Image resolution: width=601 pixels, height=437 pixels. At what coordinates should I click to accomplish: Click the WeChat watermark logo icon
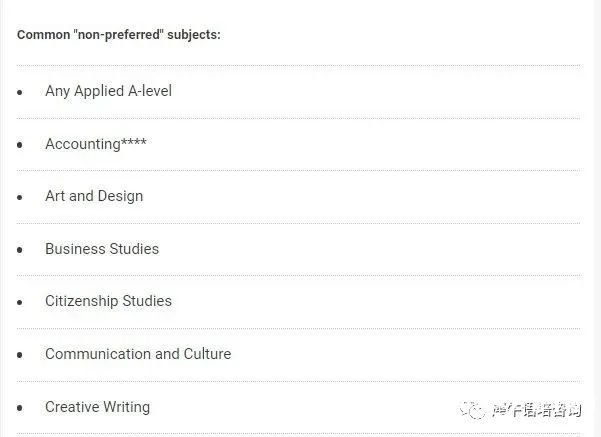[x=472, y=410]
